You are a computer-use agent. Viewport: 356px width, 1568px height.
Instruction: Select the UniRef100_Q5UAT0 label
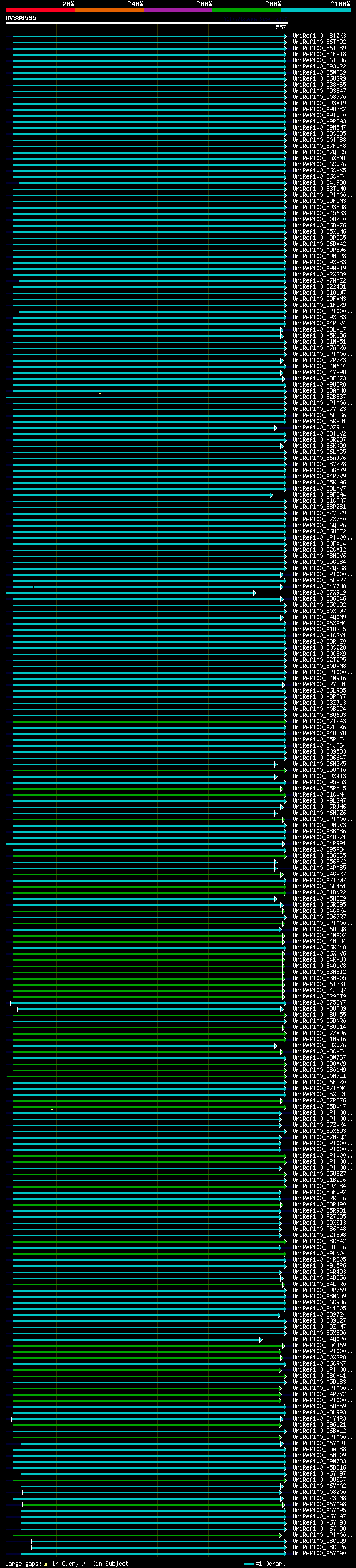coord(319,770)
